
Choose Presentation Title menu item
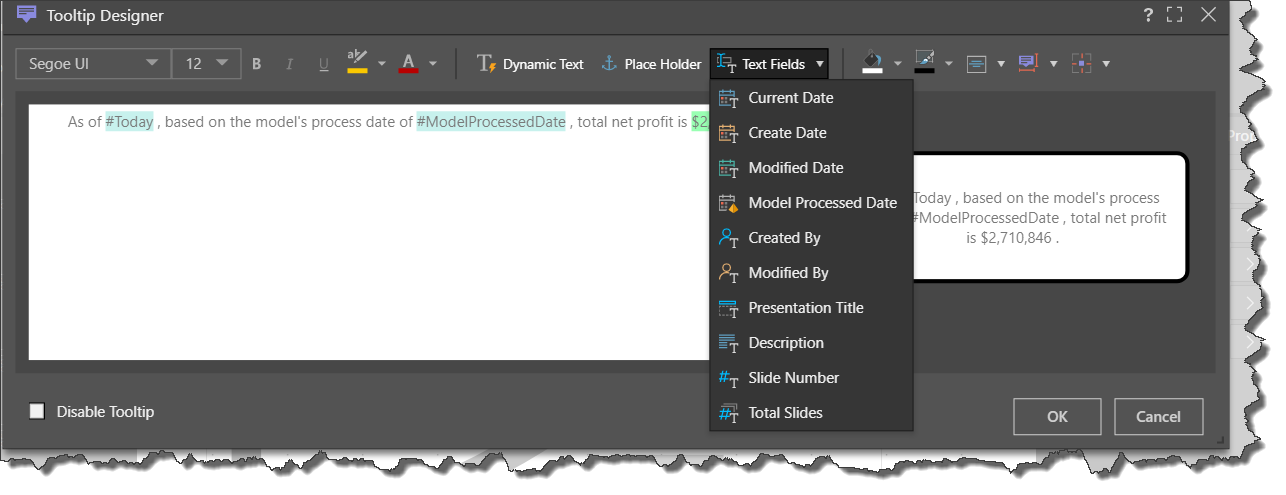coord(805,308)
